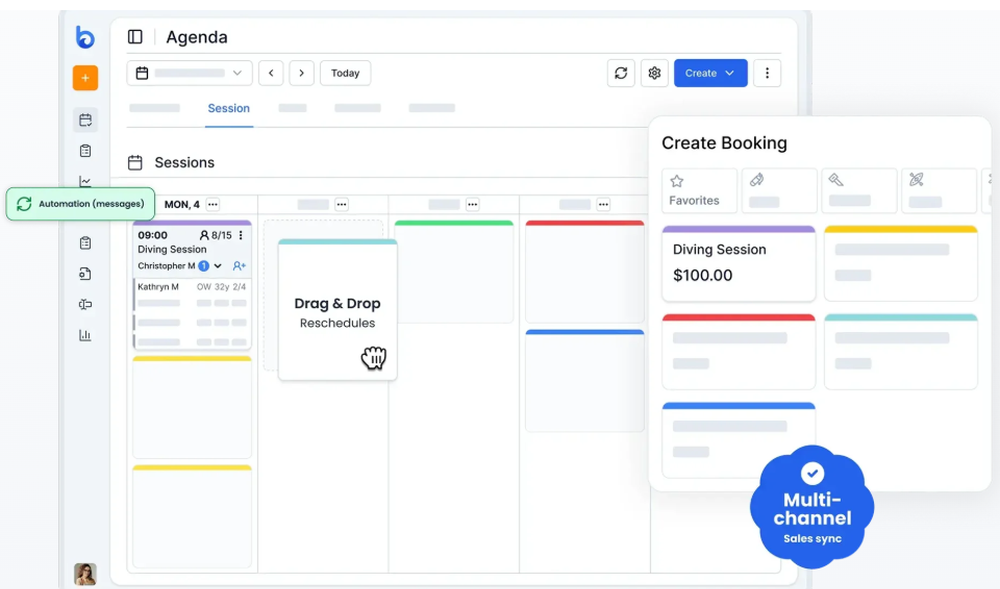Click the Automation (messages) badge

(x=80, y=204)
